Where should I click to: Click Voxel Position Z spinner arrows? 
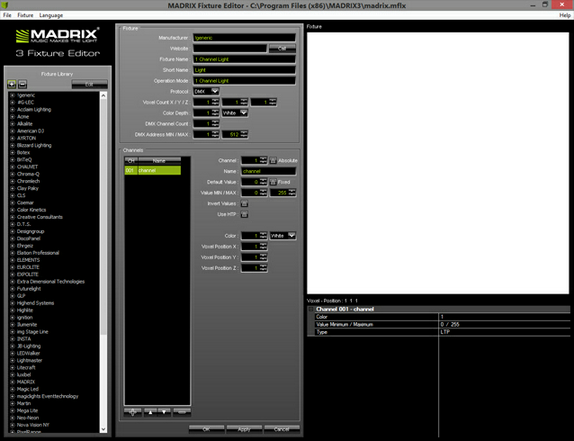[x=263, y=268]
